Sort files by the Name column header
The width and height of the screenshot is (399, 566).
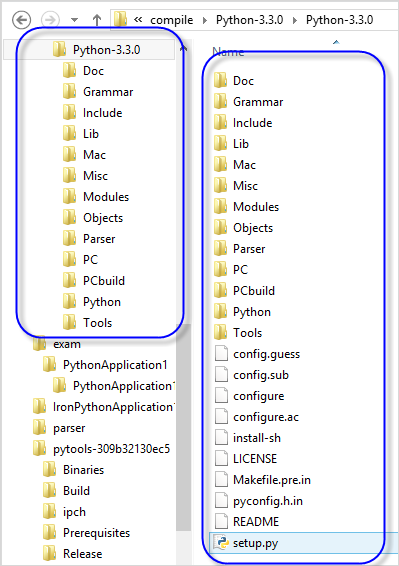pyautogui.click(x=228, y=52)
